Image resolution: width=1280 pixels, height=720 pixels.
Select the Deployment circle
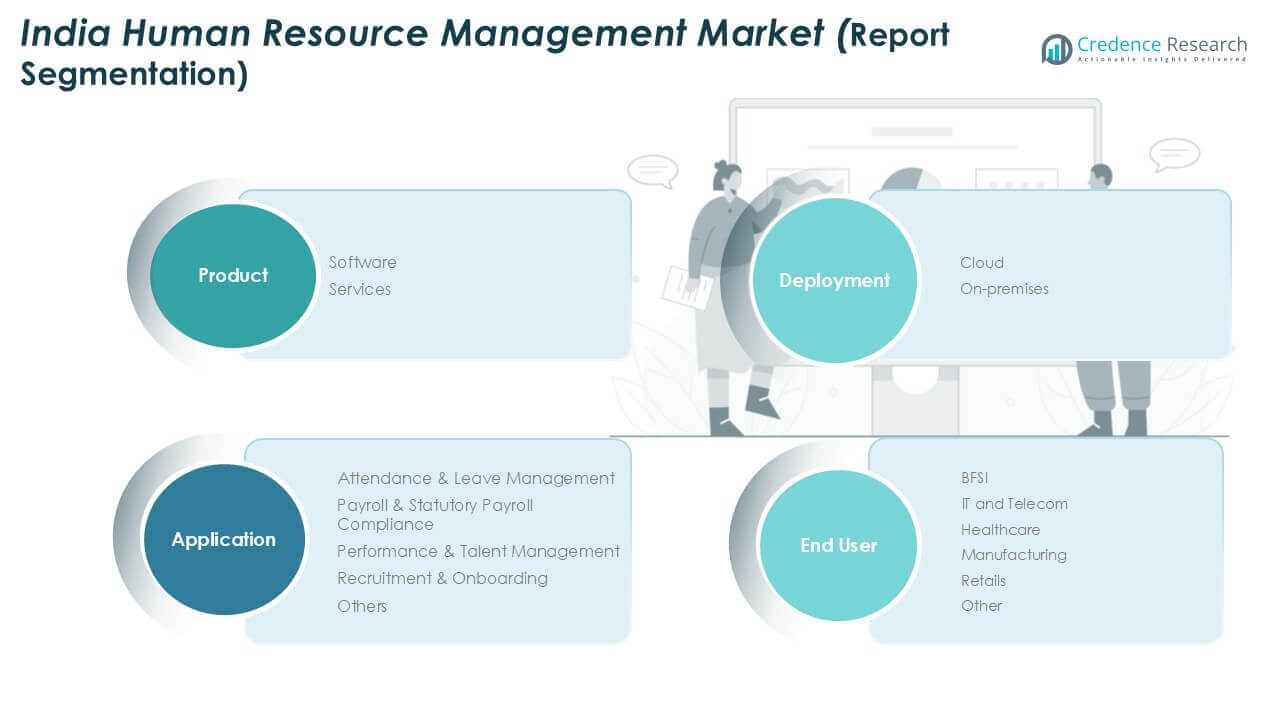(834, 281)
